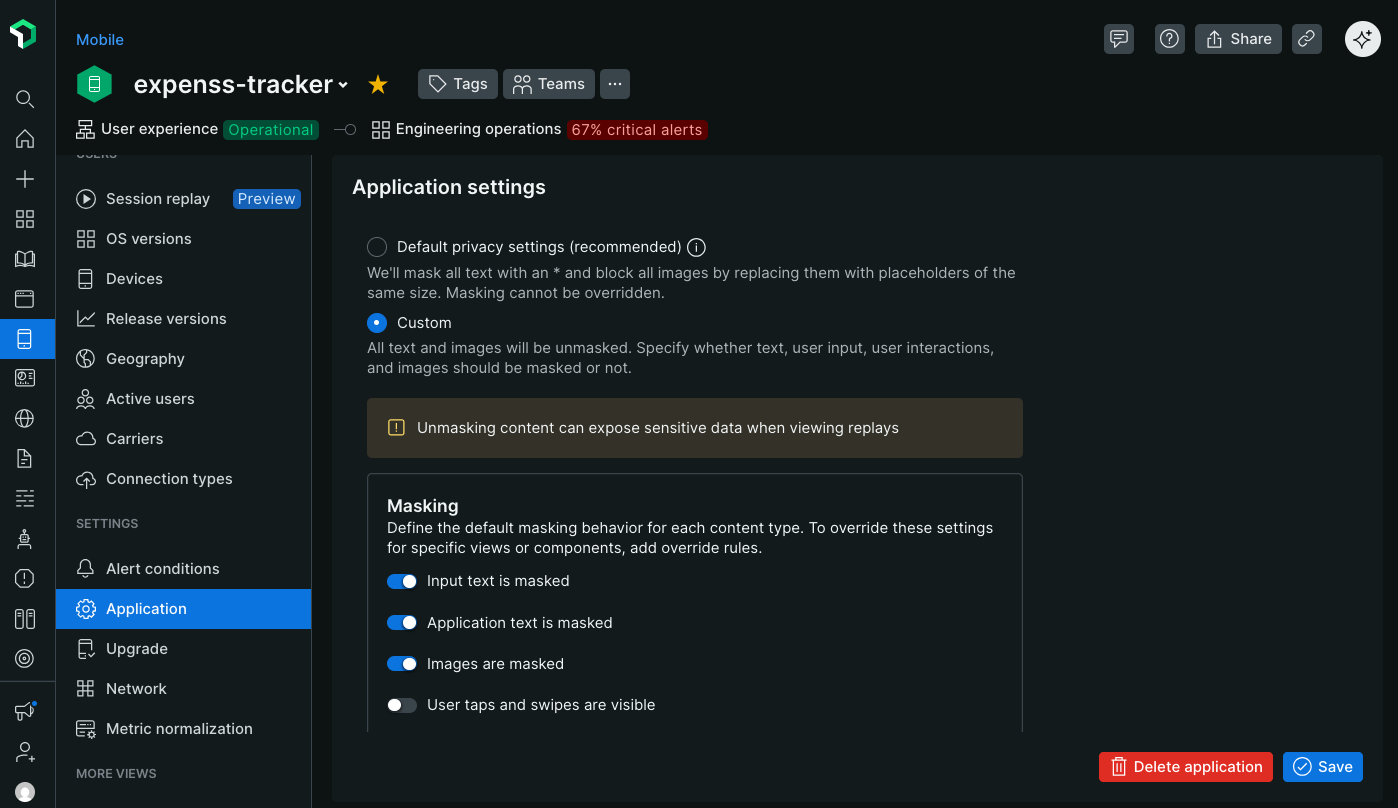Click the Delete application button
The height and width of the screenshot is (808, 1398).
pyautogui.click(x=1185, y=766)
